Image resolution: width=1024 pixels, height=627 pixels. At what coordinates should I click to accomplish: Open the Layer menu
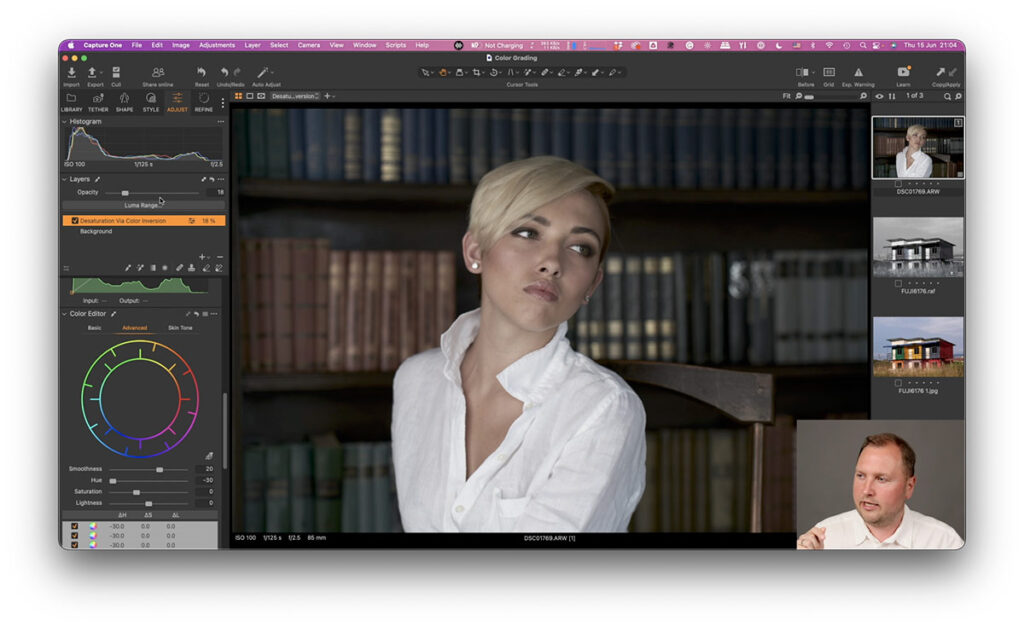click(252, 45)
